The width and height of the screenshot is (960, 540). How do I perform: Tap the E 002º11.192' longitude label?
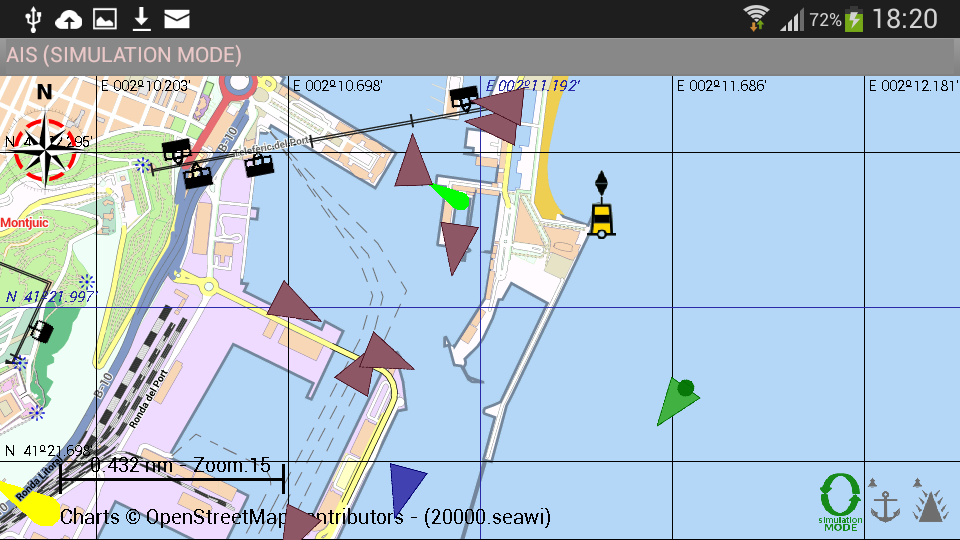(533, 86)
